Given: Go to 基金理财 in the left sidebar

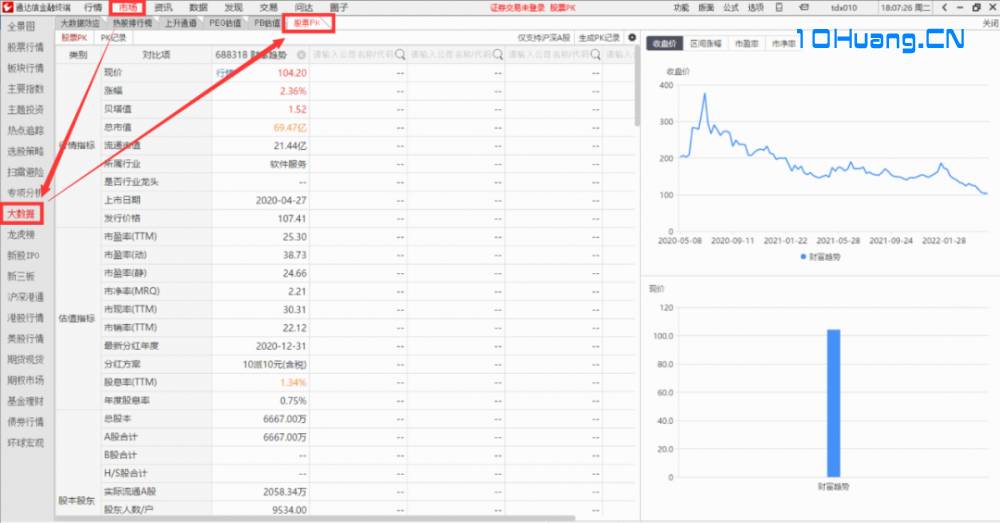Looking at the screenshot, I should click(26, 401).
